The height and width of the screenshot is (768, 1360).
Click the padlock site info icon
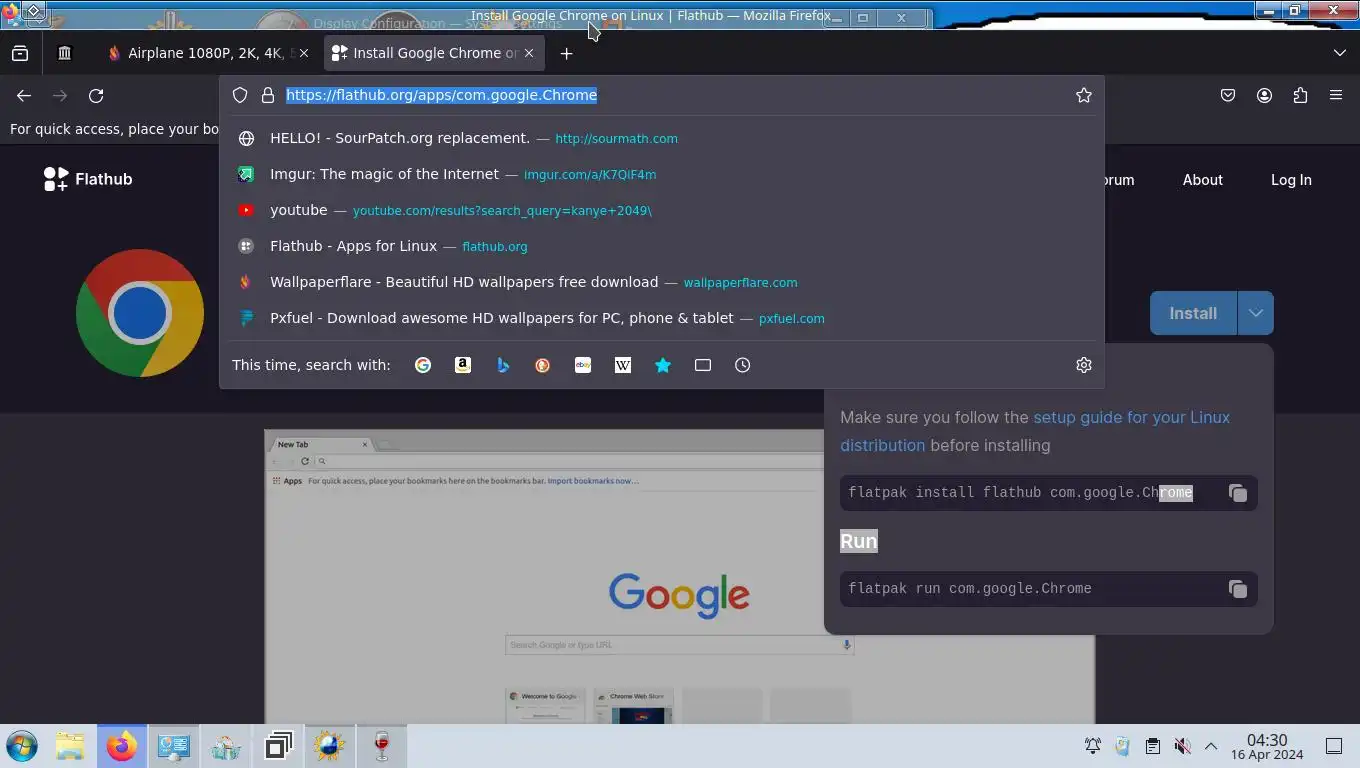coord(268,95)
